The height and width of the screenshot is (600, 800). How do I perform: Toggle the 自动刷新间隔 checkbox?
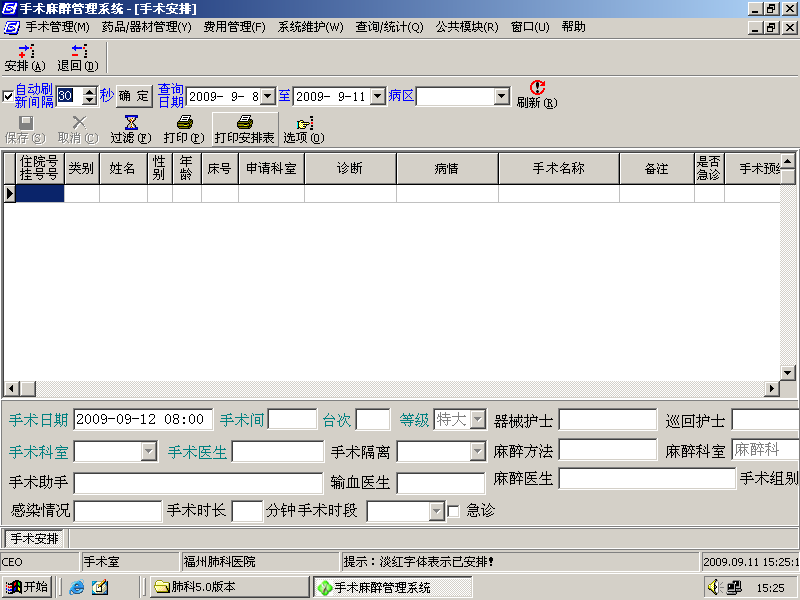[8, 96]
